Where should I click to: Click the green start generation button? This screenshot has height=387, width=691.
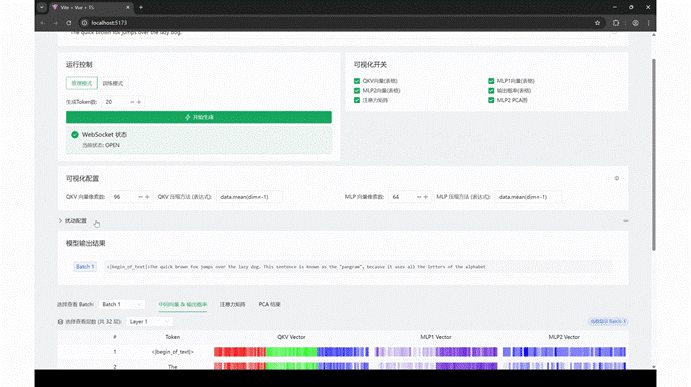199,117
